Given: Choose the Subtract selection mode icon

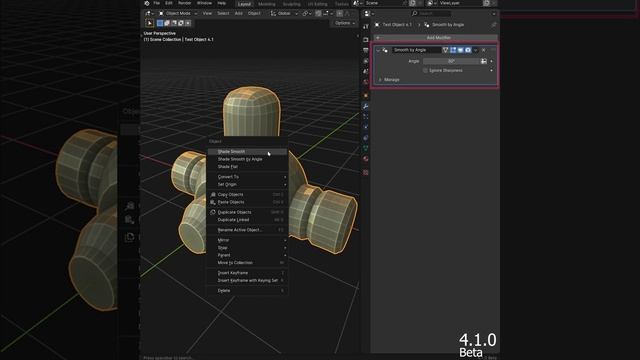Looking at the screenshot, I should [x=174, y=23].
